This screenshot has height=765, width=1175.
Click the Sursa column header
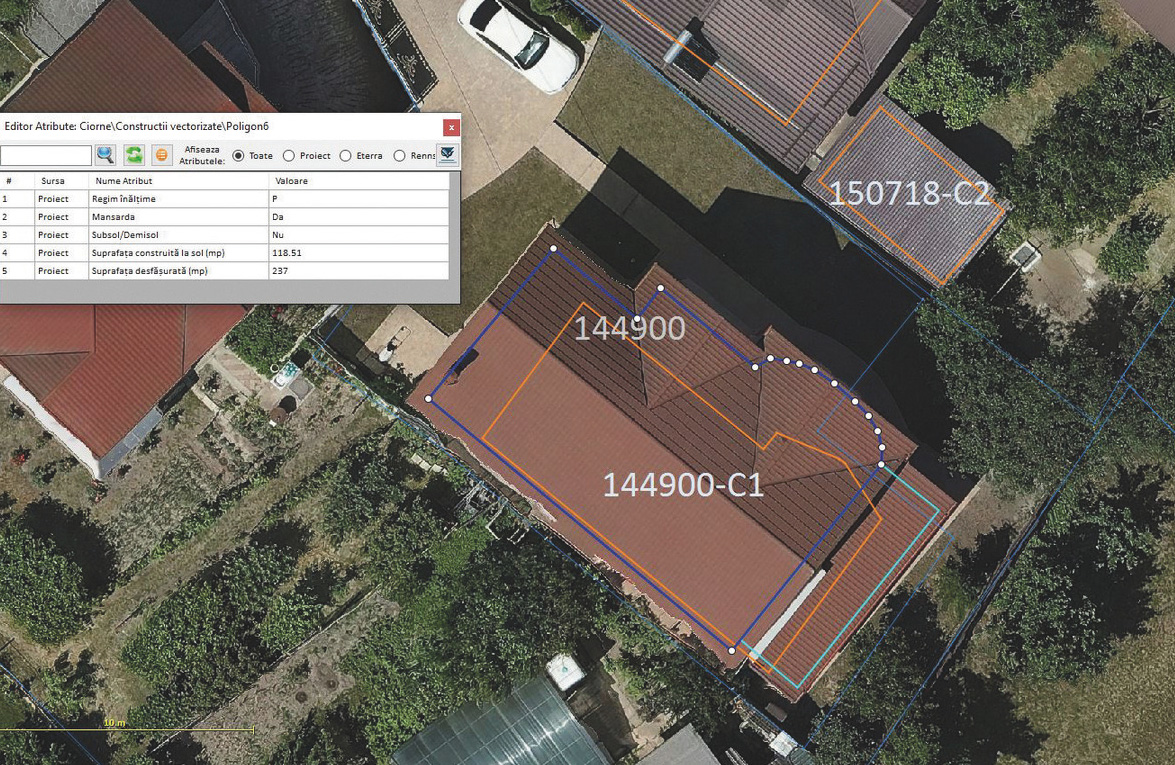52,181
